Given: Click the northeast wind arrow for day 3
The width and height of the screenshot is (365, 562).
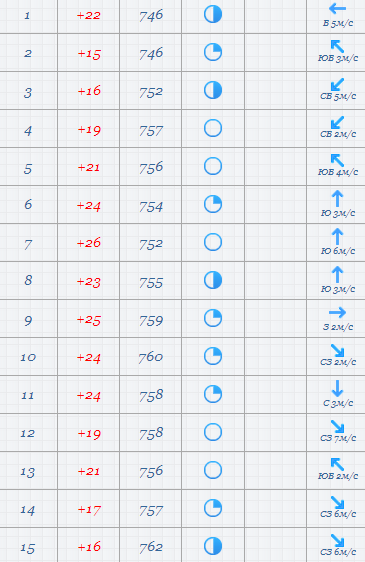Looking at the screenshot, I should coord(337,85).
